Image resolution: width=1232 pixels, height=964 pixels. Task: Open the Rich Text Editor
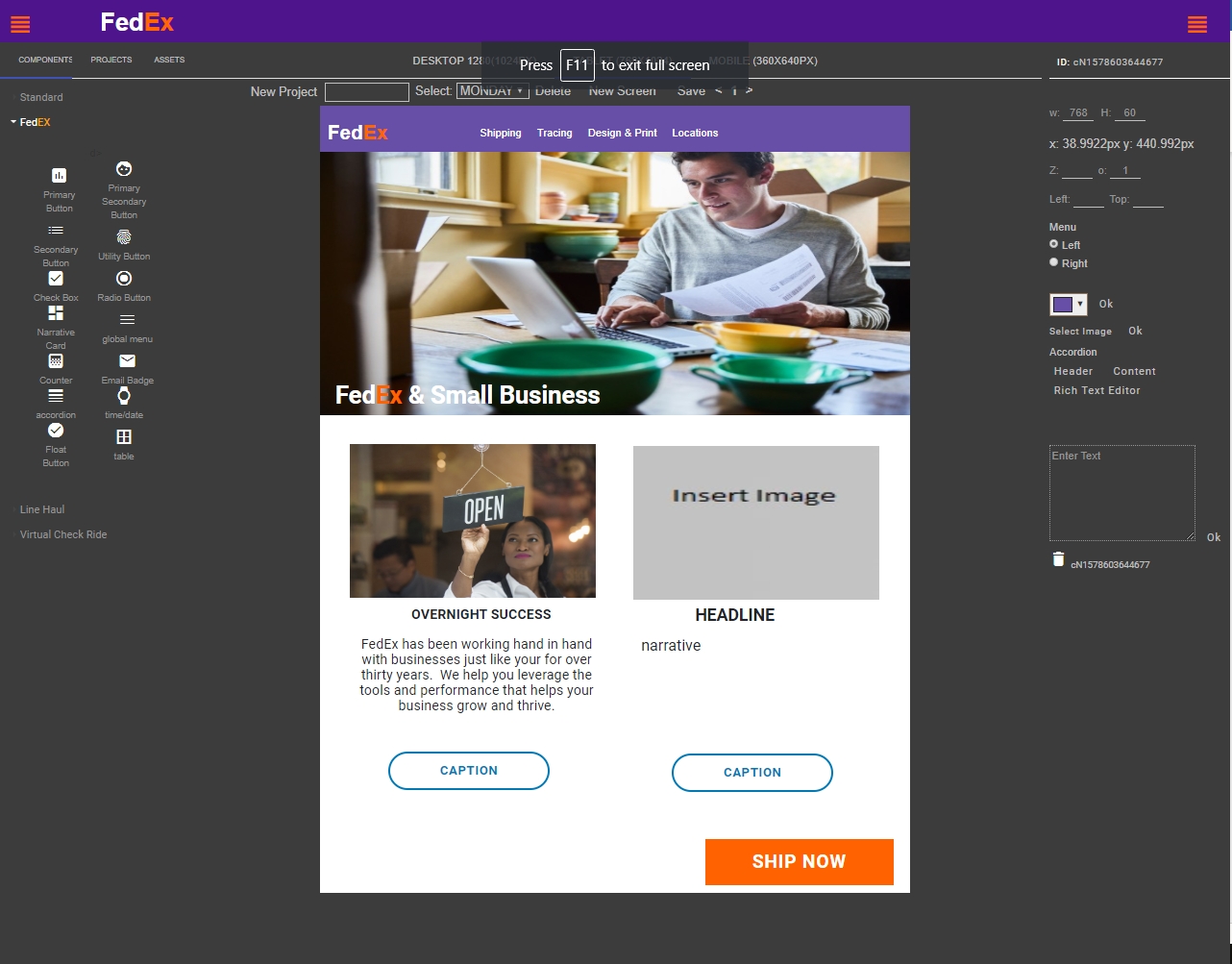[x=1096, y=390]
